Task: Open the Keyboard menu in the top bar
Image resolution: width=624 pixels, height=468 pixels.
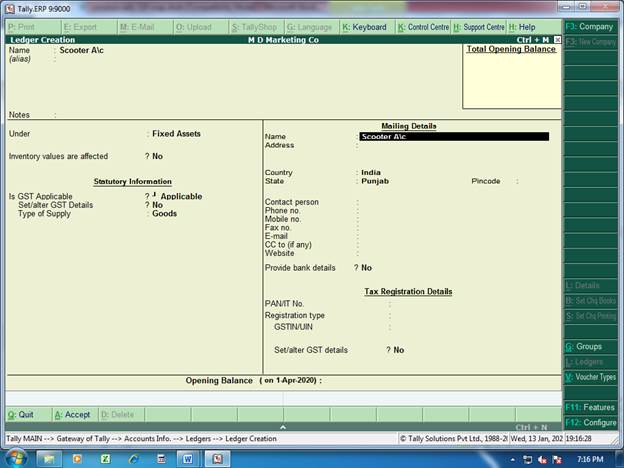Action: click(364, 27)
